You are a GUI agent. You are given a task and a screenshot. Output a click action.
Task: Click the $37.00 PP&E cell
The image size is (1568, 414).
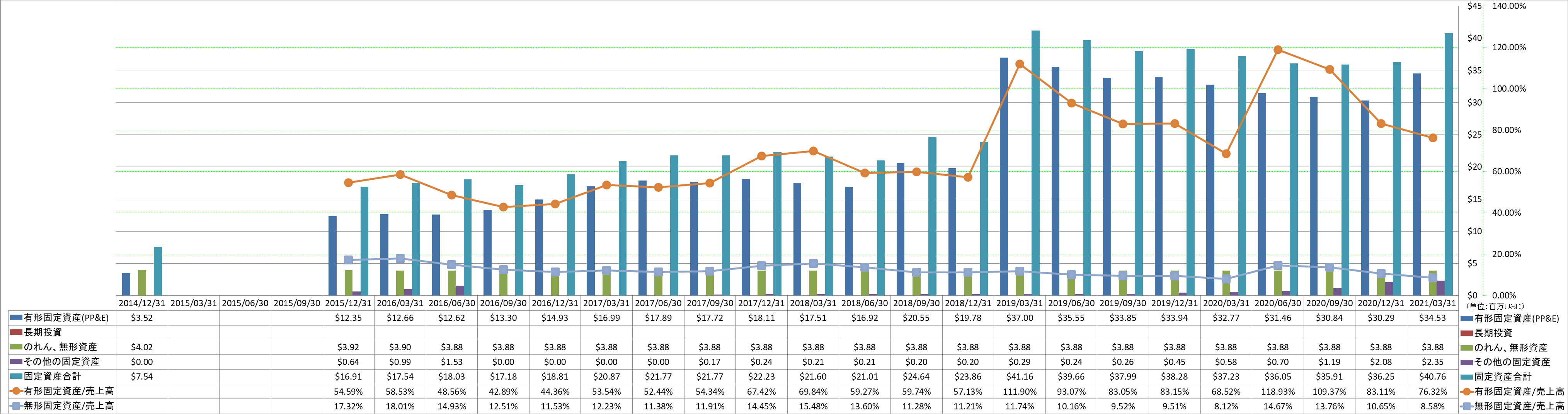pyautogui.click(x=1020, y=317)
